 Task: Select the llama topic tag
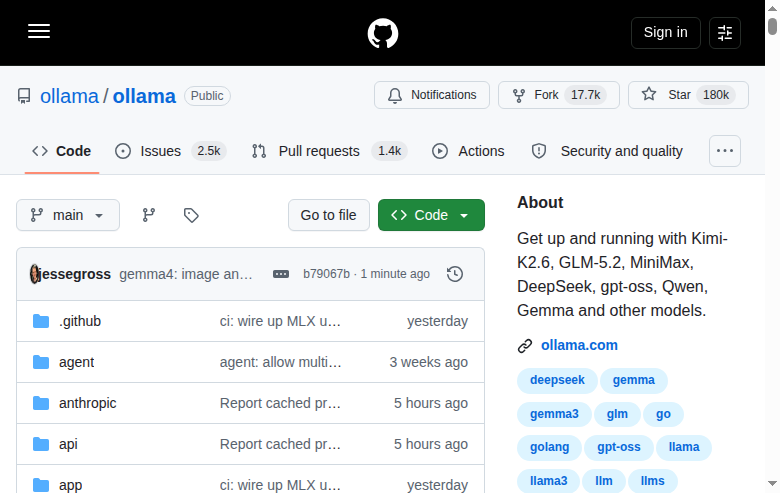click(x=683, y=447)
